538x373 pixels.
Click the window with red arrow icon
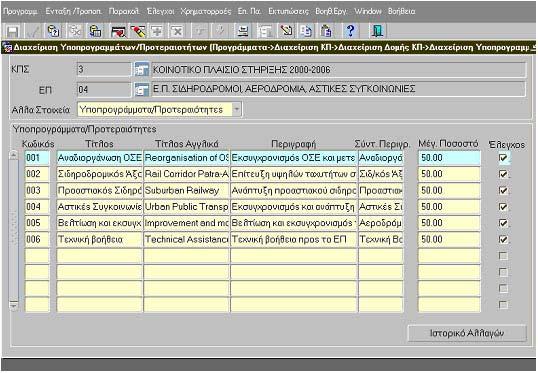point(118,32)
